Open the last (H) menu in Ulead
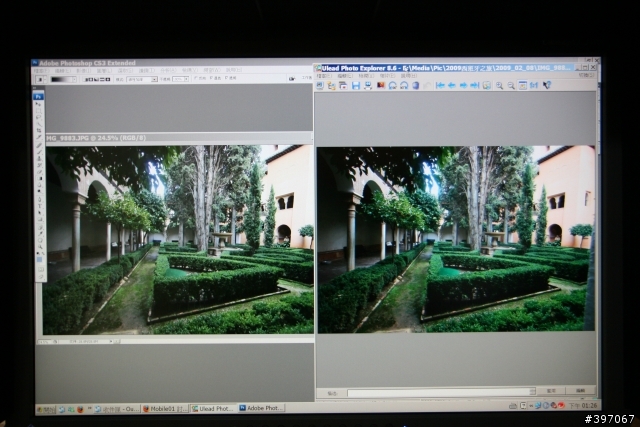The image size is (640, 427). (409, 76)
